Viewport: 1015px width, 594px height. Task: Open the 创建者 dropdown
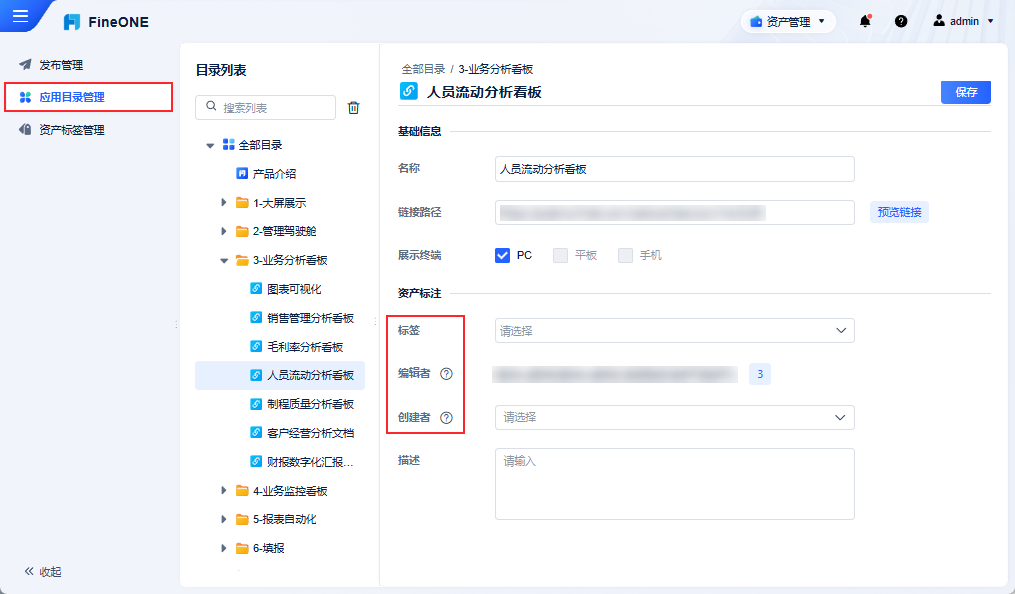pyautogui.click(x=674, y=417)
